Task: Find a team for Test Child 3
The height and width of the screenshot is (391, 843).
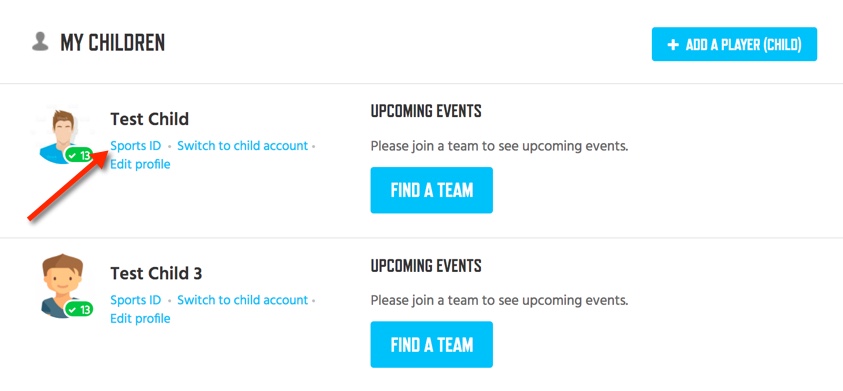Action: (x=432, y=344)
